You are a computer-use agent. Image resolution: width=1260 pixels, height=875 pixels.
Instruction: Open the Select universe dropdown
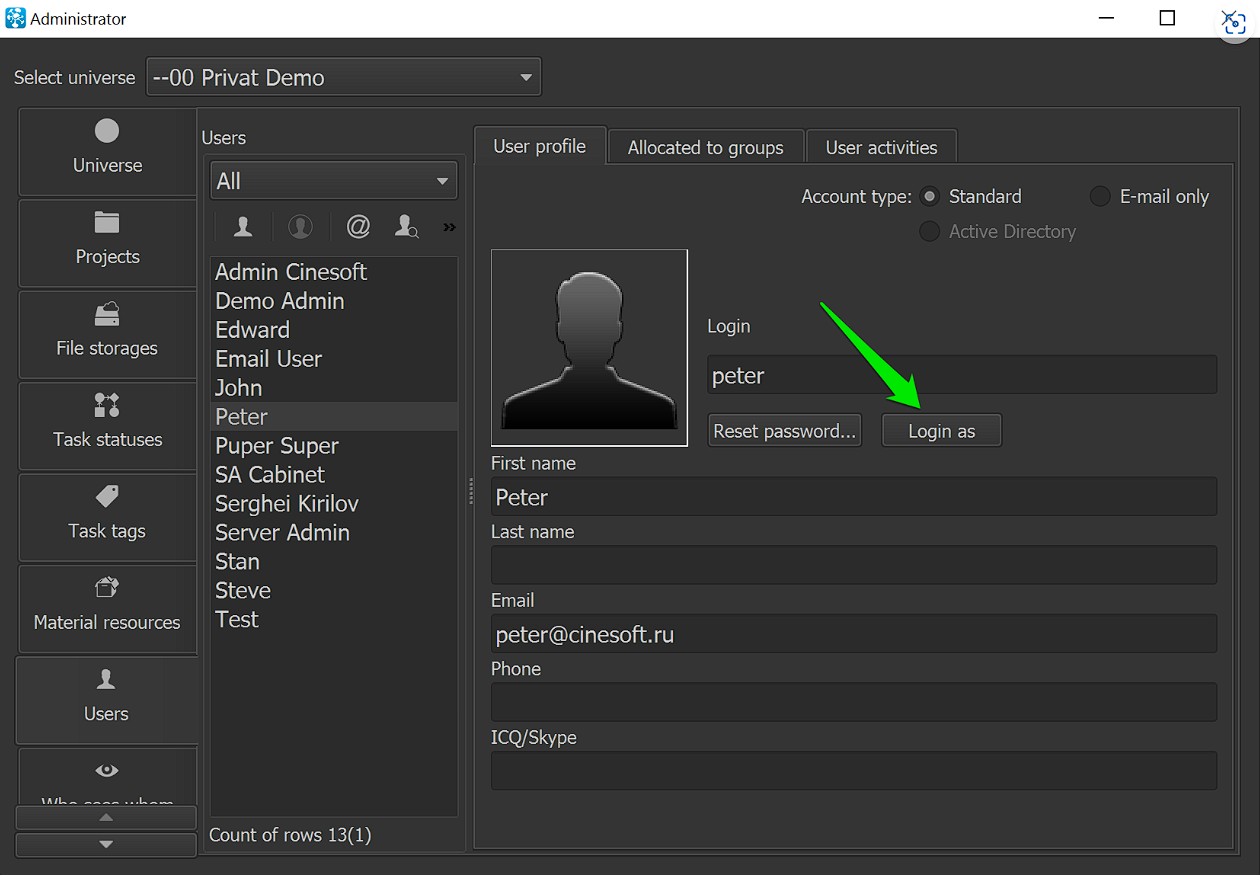pyautogui.click(x=344, y=77)
